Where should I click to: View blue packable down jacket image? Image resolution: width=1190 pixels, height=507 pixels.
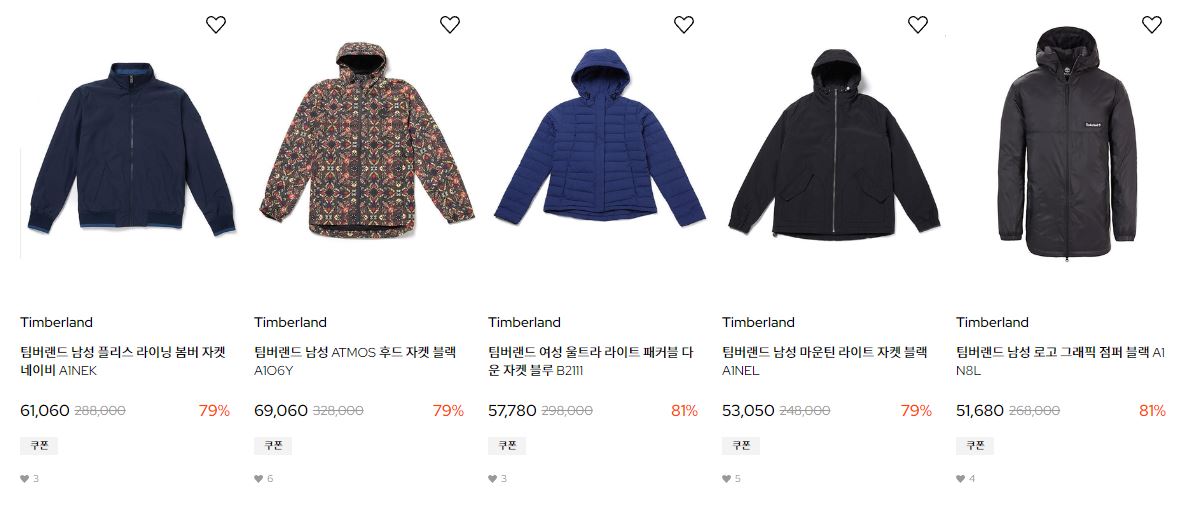(x=600, y=137)
